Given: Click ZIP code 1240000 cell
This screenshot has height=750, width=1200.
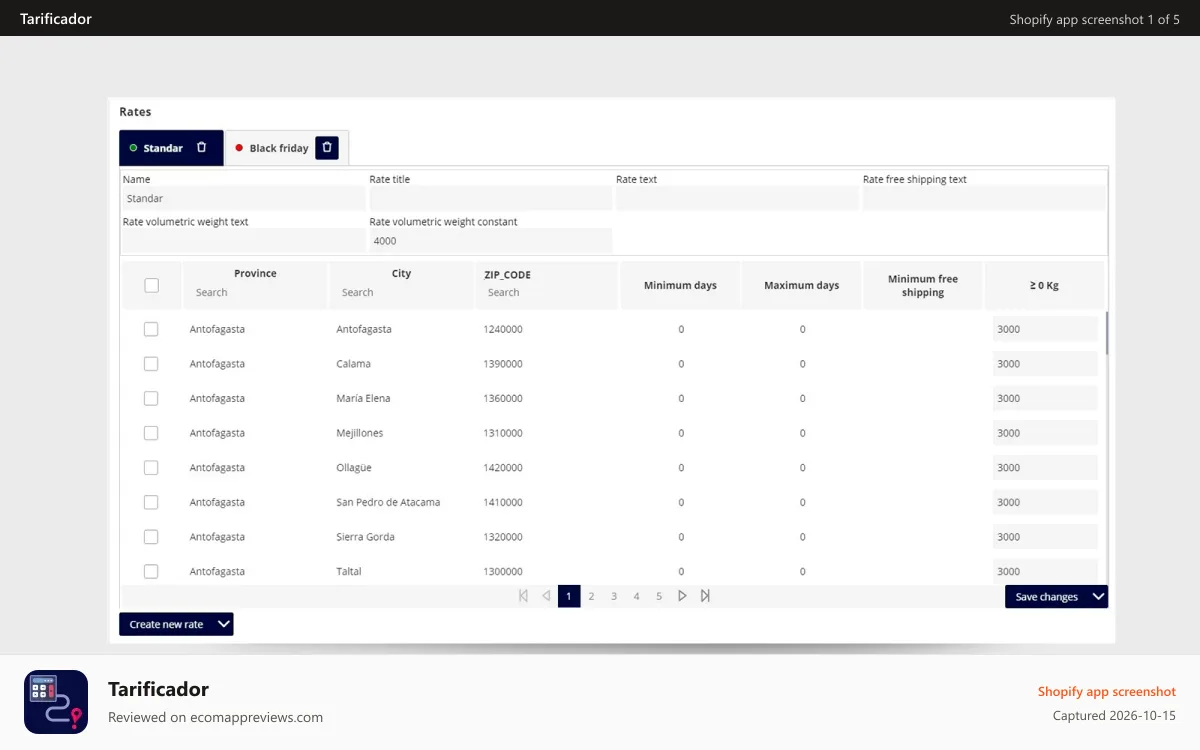Looking at the screenshot, I should [503, 329].
